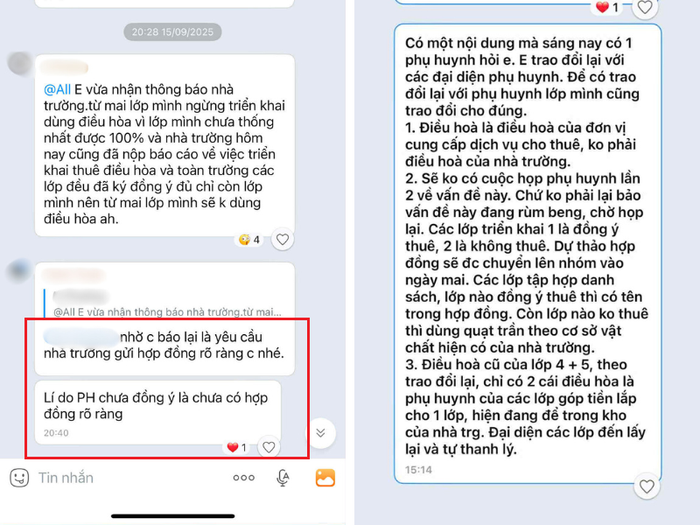Image resolution: width=700 pixels, height=525 pixels.
Task: Jump to latest messages with double-chevron button
Action: pyautogui.click(x=321, y=433)
